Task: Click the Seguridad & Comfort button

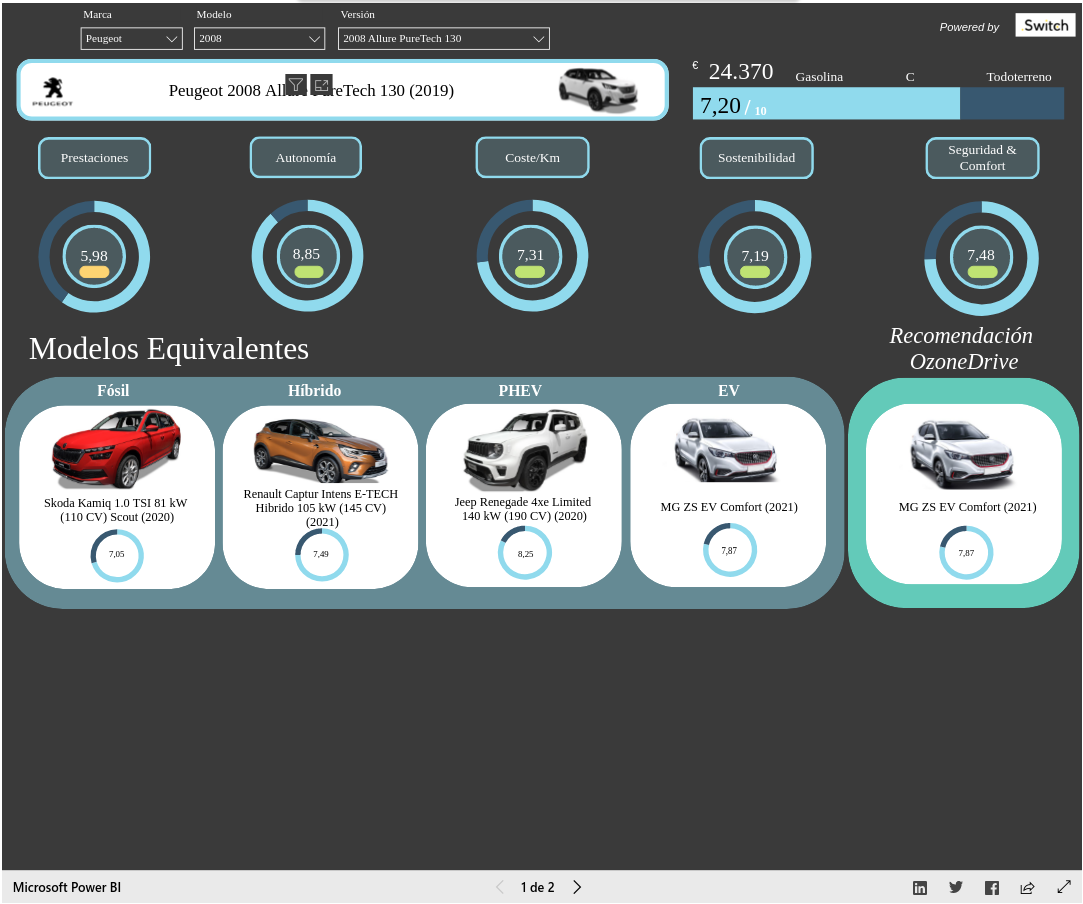Action: click(x=982, y=158)
